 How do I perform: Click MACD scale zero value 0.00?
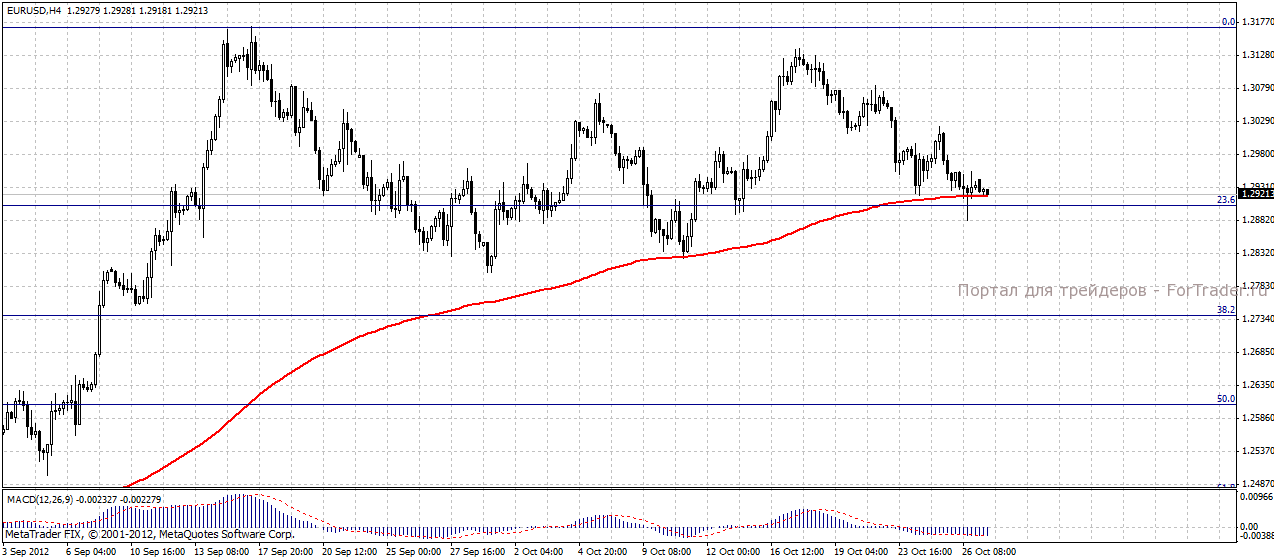click(1250, 526)
